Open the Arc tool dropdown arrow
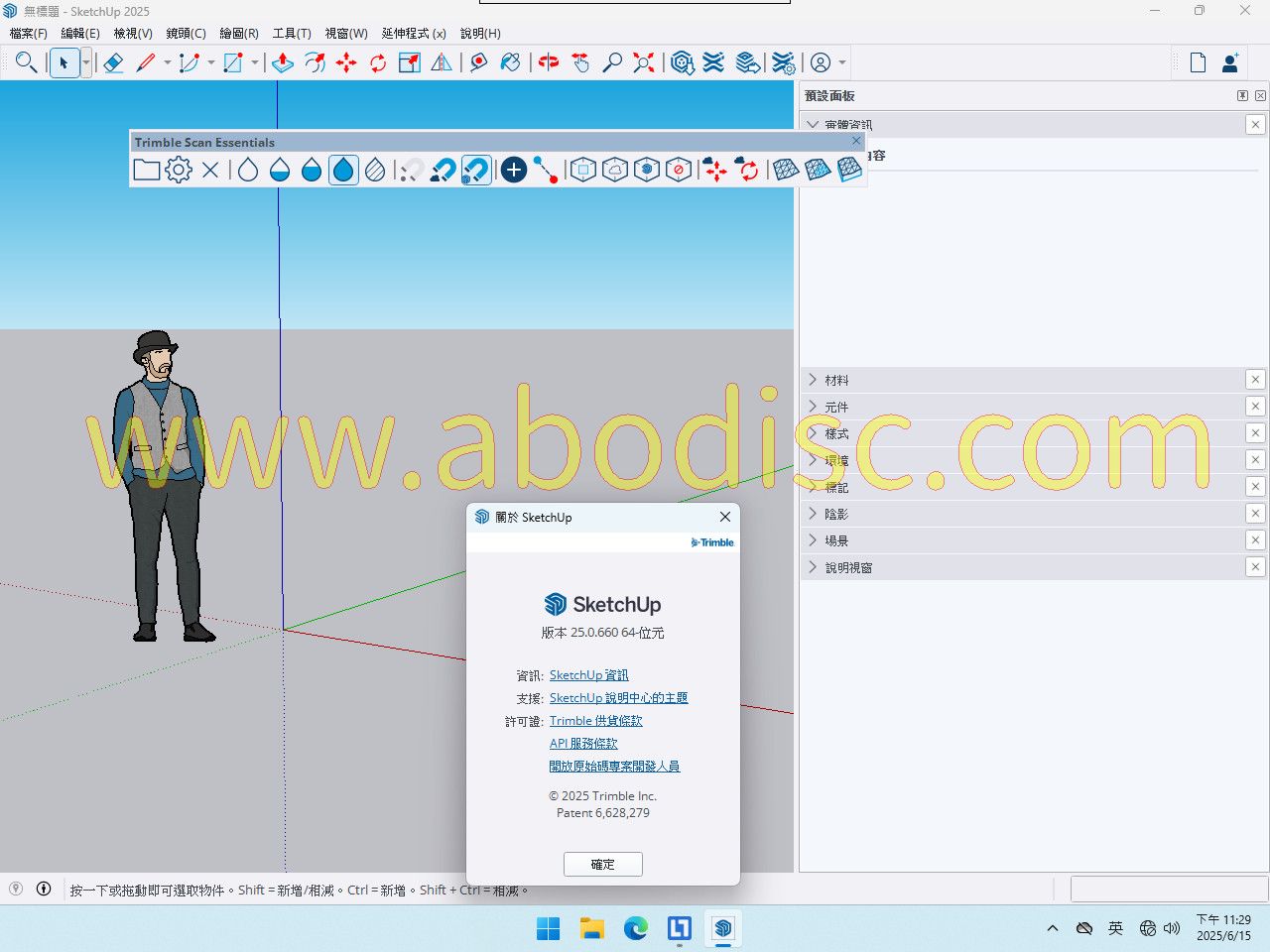The height and width of the screenshot is (952, 1270). tap(210, 62)
